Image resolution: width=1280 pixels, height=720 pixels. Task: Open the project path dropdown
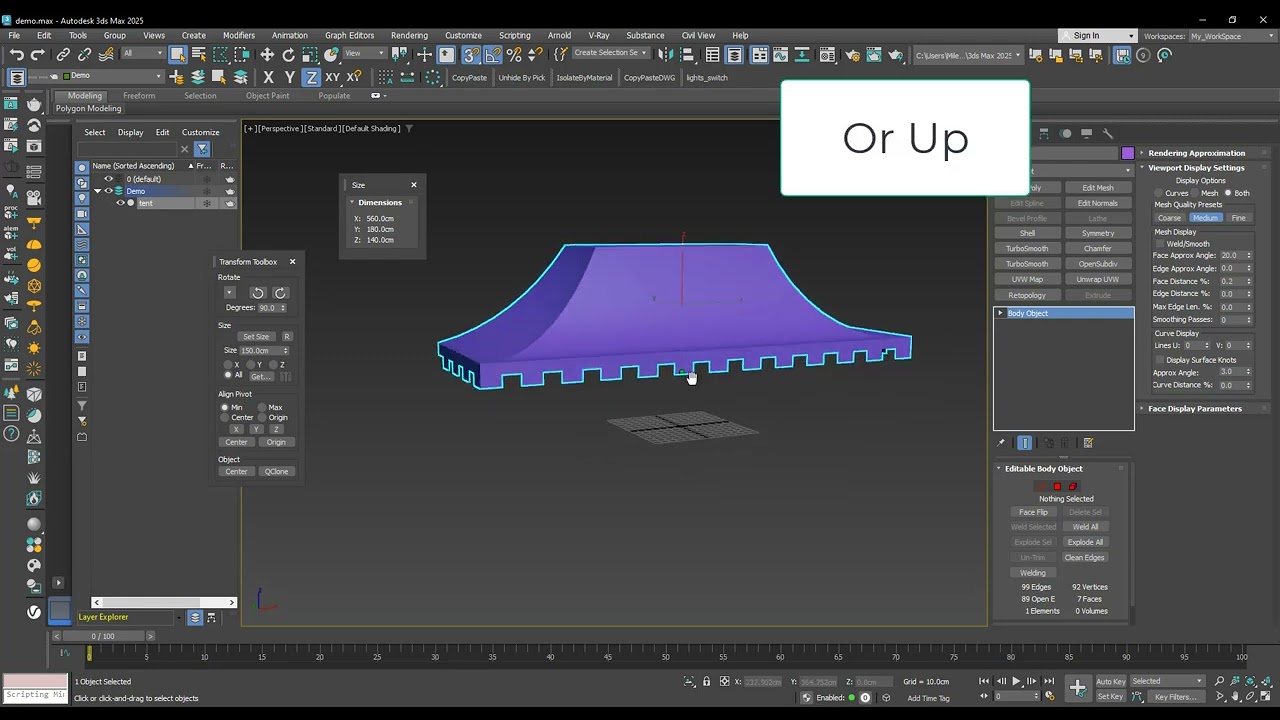(969, 55)
